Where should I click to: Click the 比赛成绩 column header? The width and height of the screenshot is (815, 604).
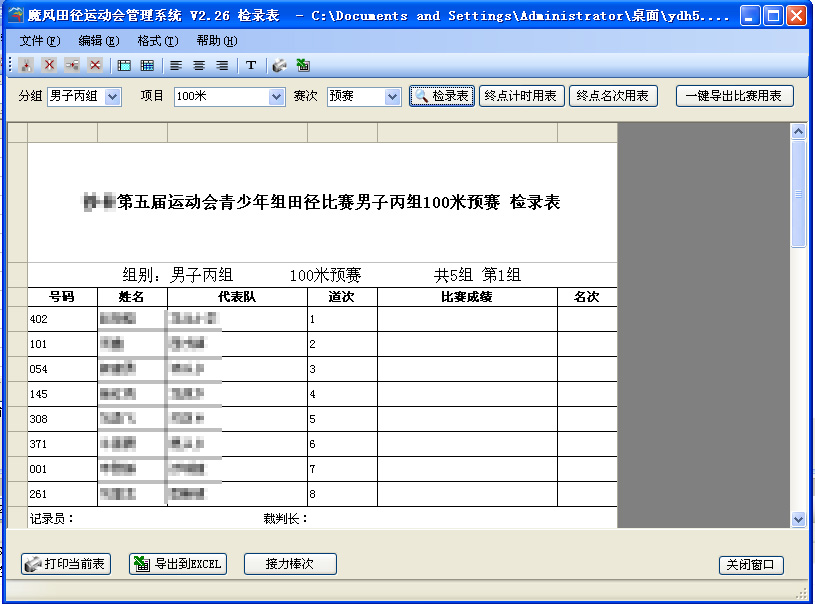[x=467, y=297]
